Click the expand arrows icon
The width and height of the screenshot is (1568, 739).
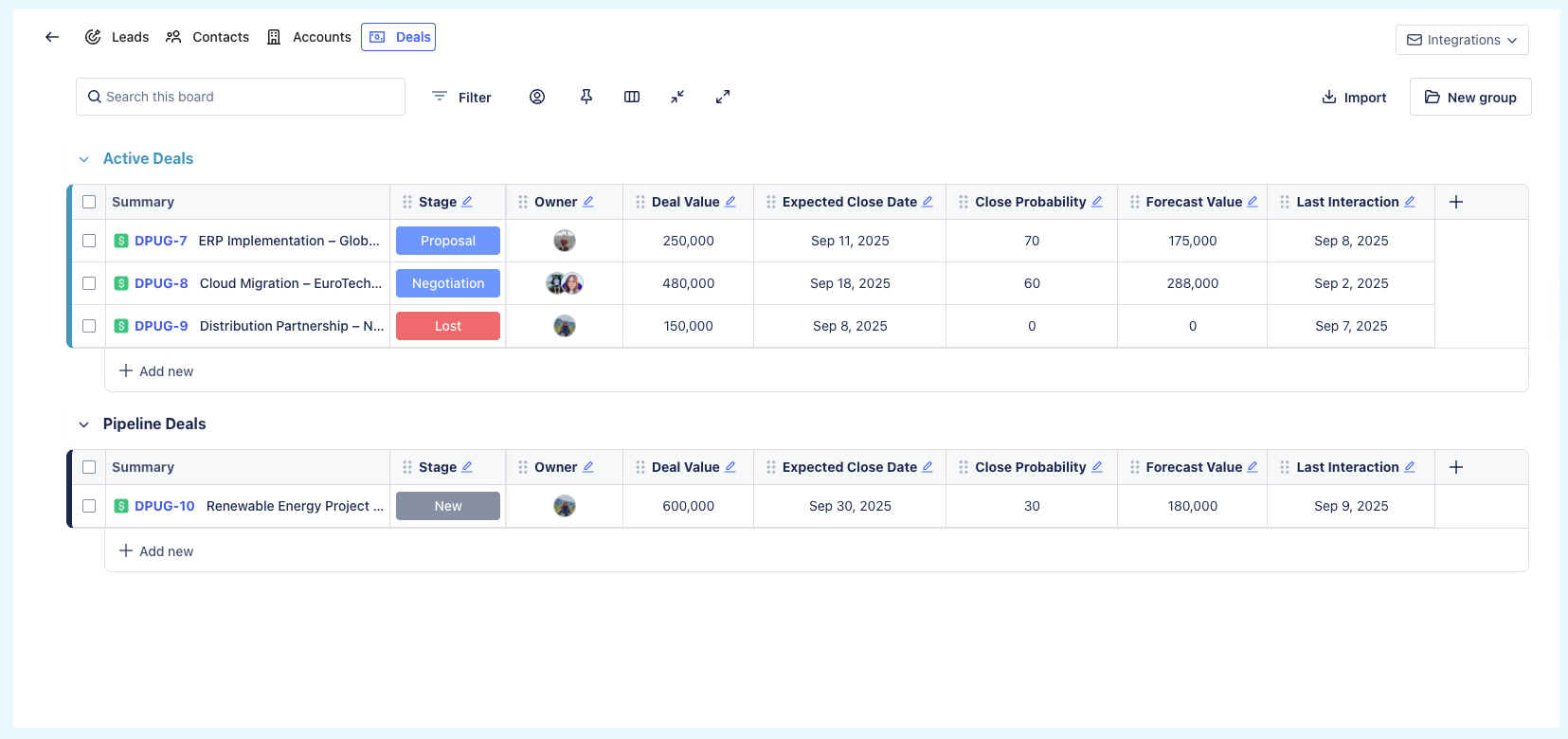tap(723, 97)
